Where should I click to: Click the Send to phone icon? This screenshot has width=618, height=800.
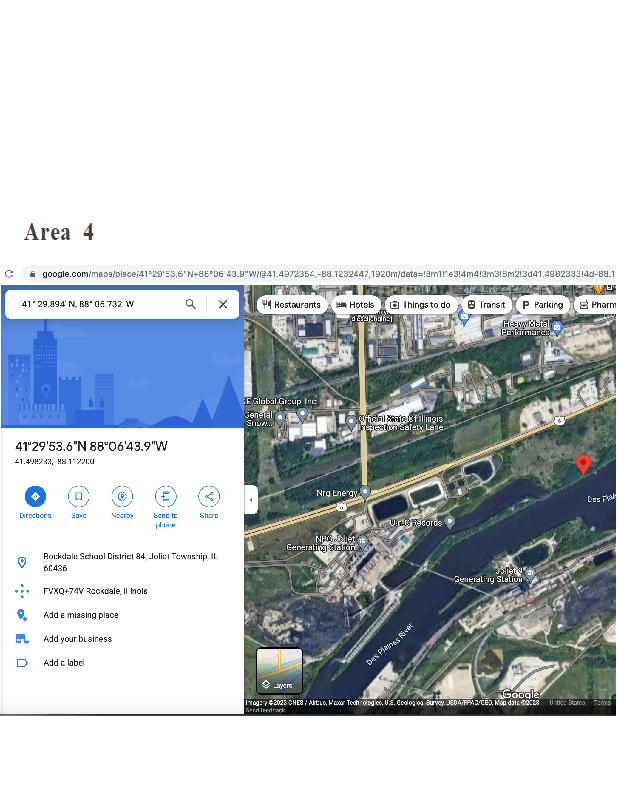[x=165, y=496]
